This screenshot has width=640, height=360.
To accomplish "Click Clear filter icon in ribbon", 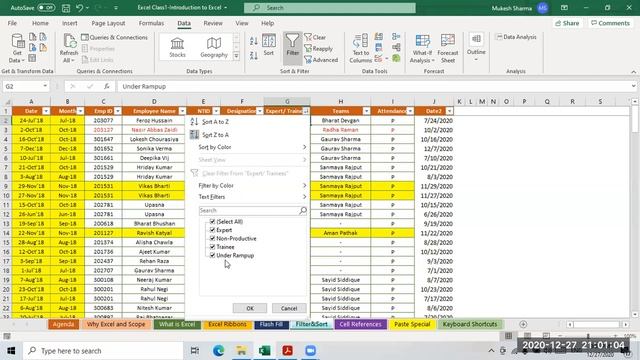I will 315,37.
